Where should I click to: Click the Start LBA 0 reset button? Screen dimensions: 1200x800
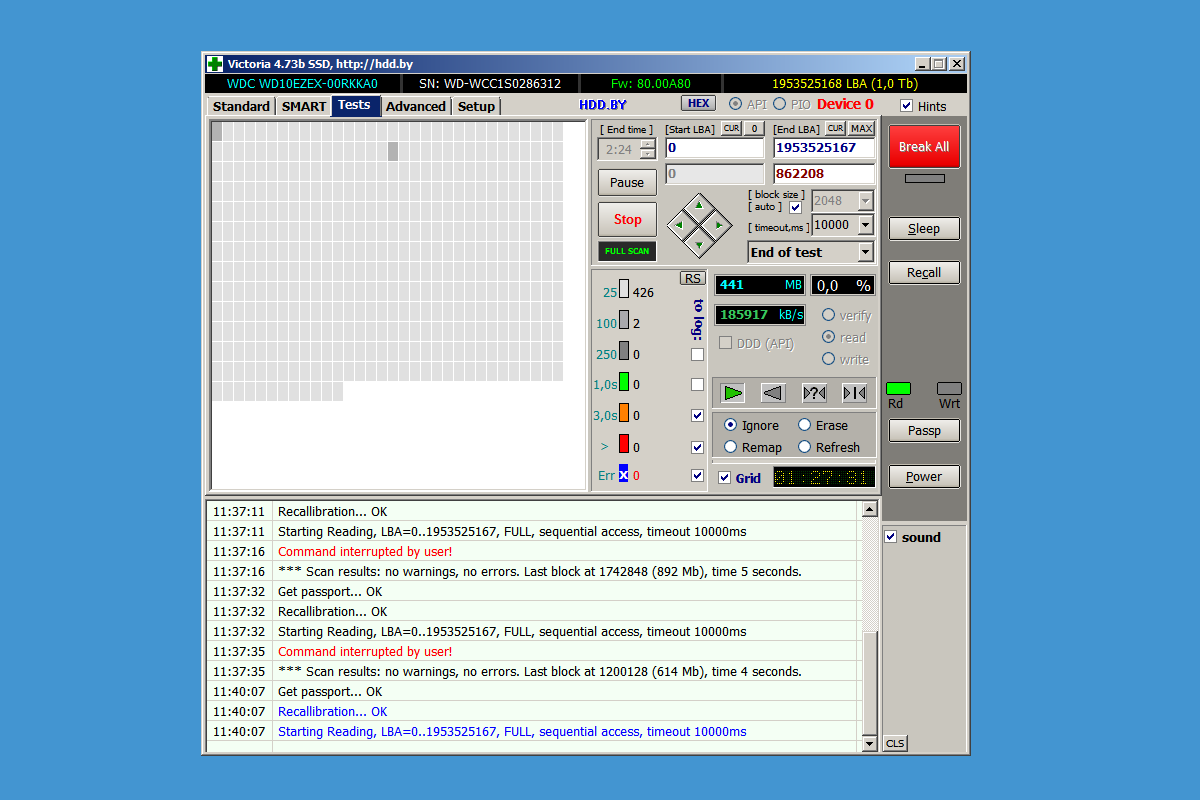[x=755, y=128]
